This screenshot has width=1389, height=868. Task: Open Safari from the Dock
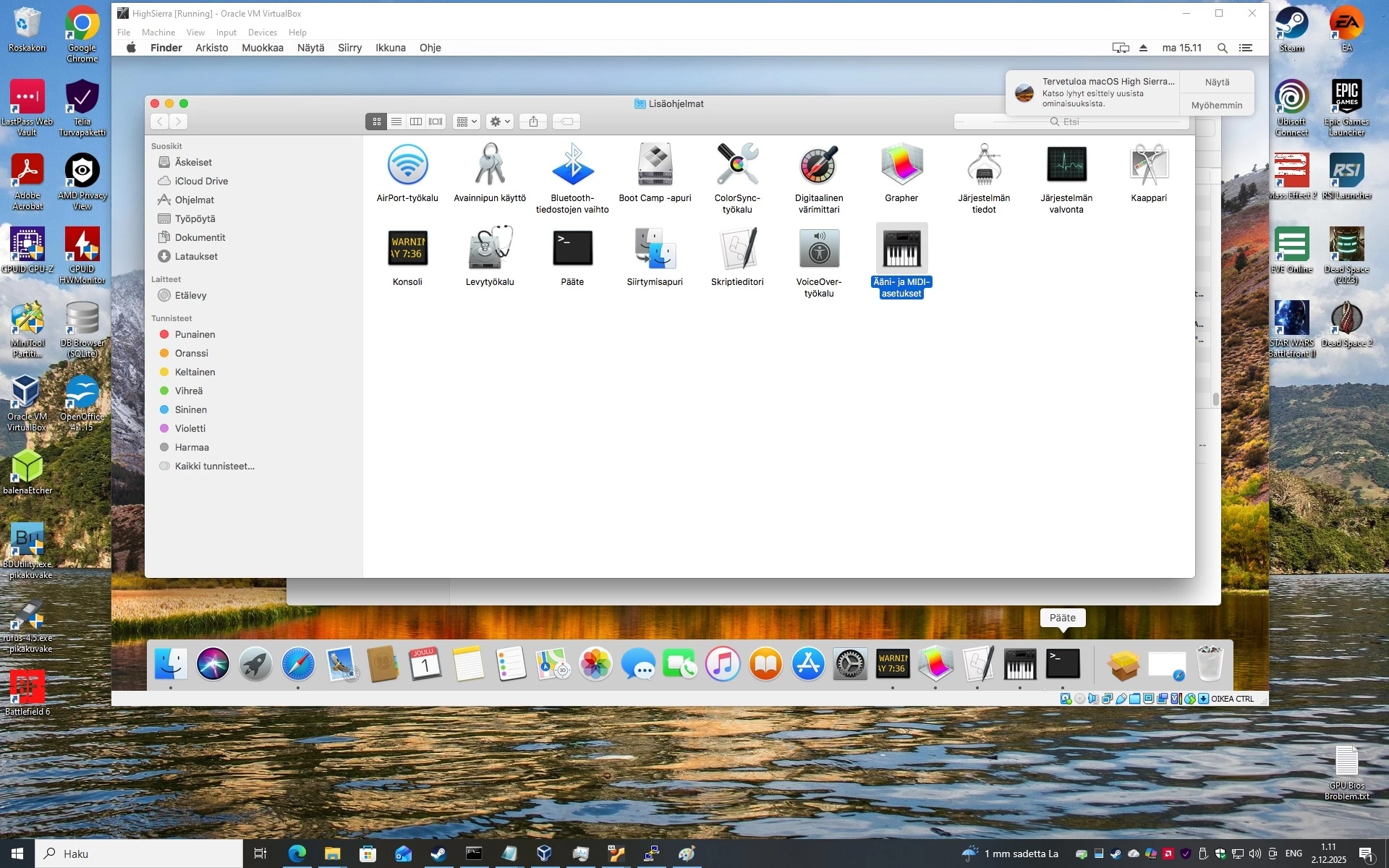click(x=298, y=664)
